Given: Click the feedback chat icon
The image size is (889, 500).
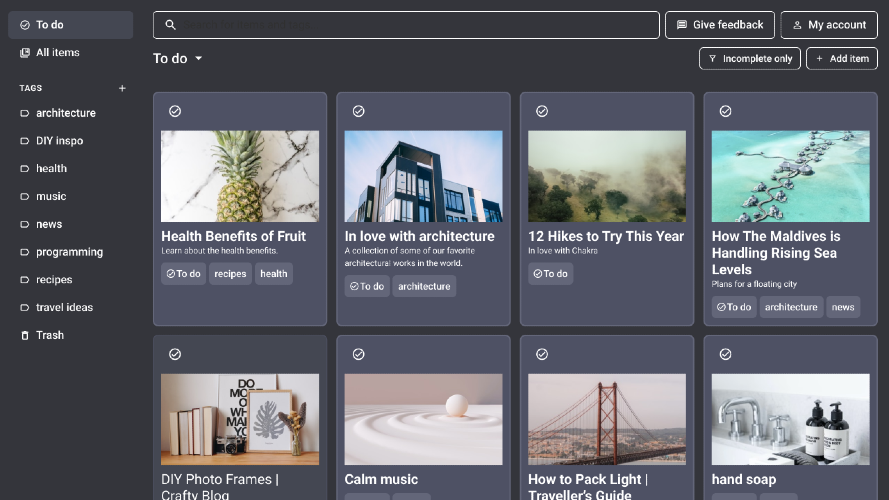Looking at the screenshot, I should [682, 25].
